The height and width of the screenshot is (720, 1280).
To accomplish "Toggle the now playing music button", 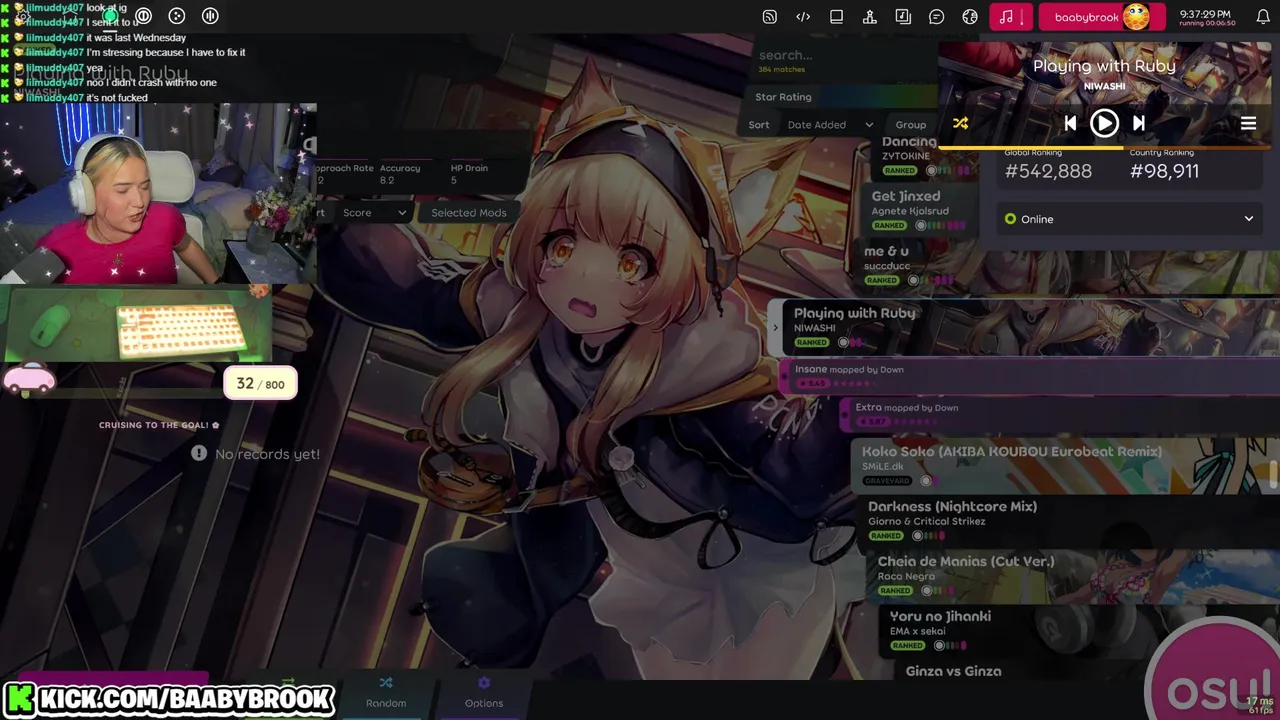I will (1011, 16).
